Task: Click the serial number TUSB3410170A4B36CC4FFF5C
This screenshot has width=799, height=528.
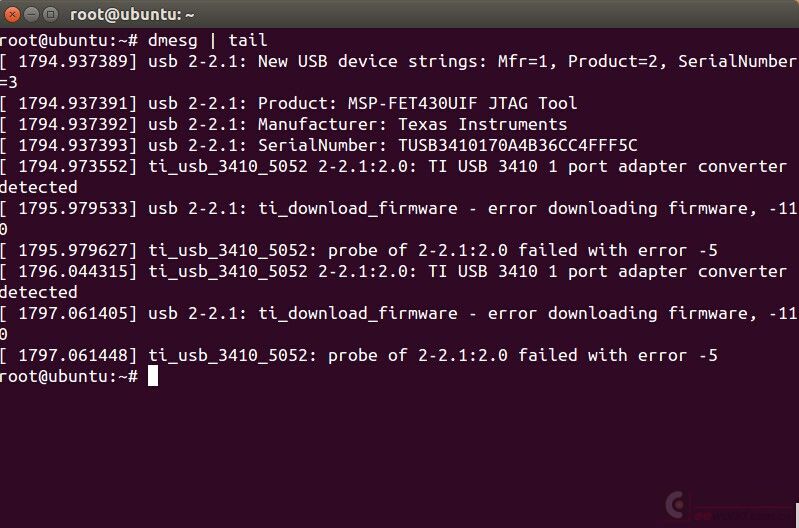Action: click(518, 145)
